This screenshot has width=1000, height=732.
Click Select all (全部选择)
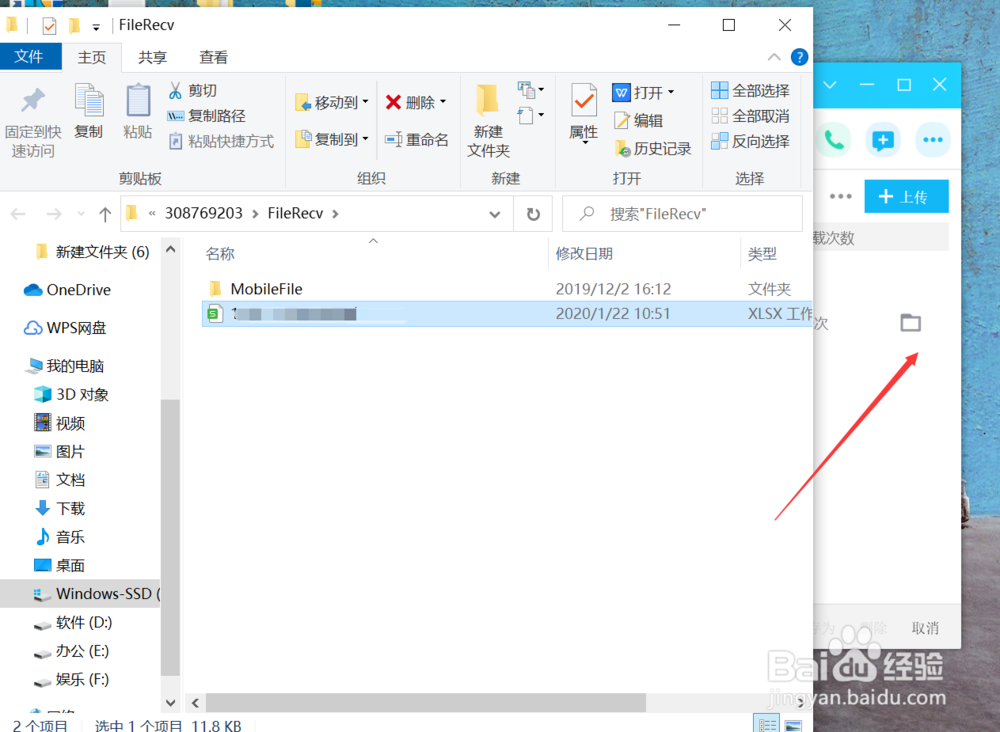748,89
